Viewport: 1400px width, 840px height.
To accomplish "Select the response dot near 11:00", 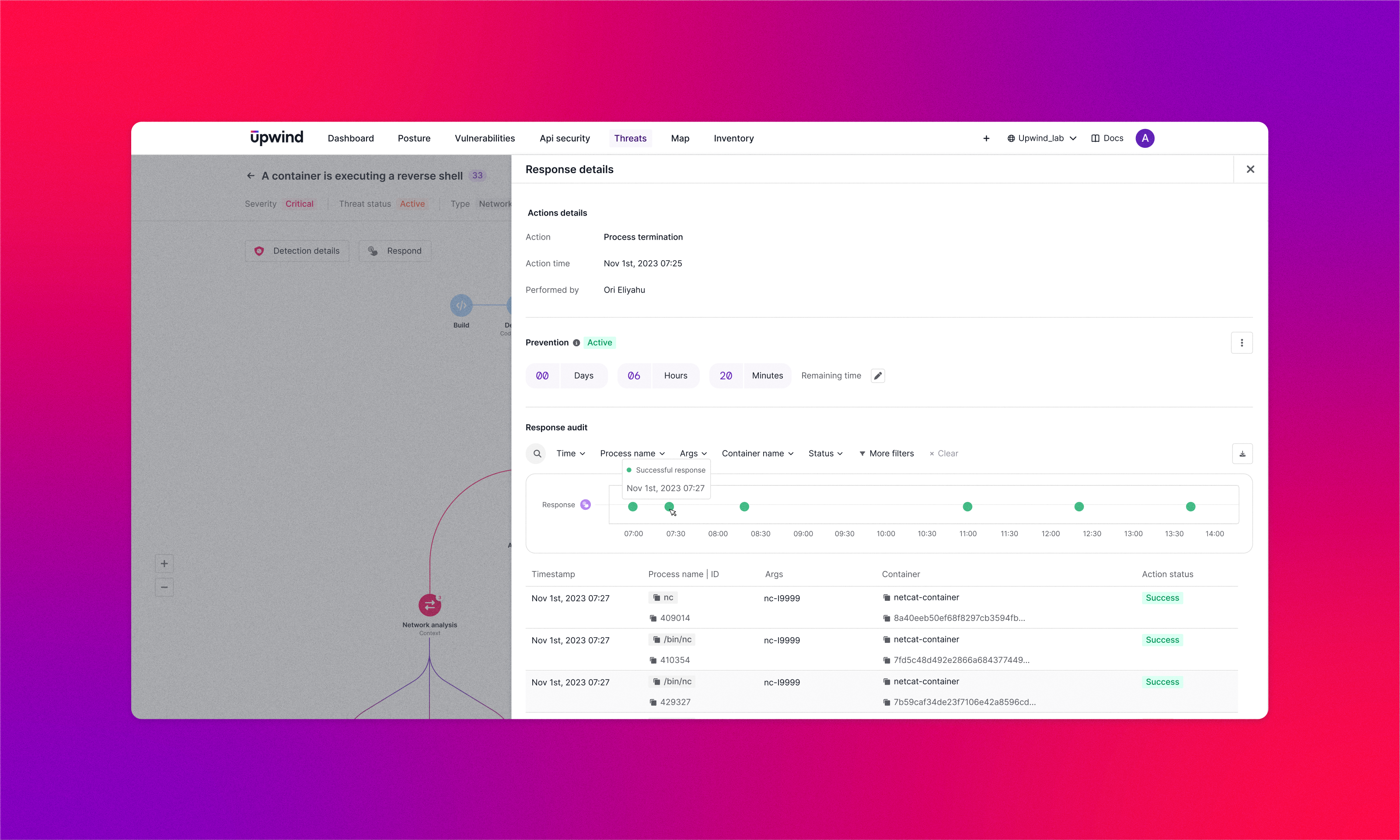I will coord(967,507).
